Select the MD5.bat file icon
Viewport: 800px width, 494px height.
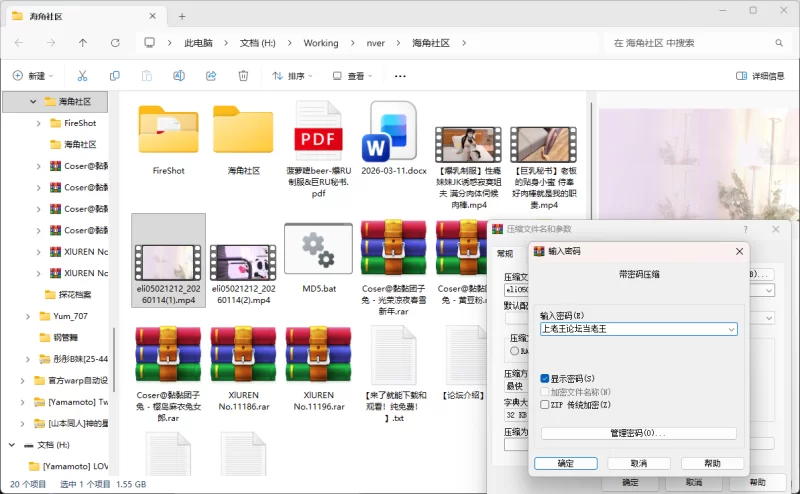pyautogui.click(x=318, y=247)
